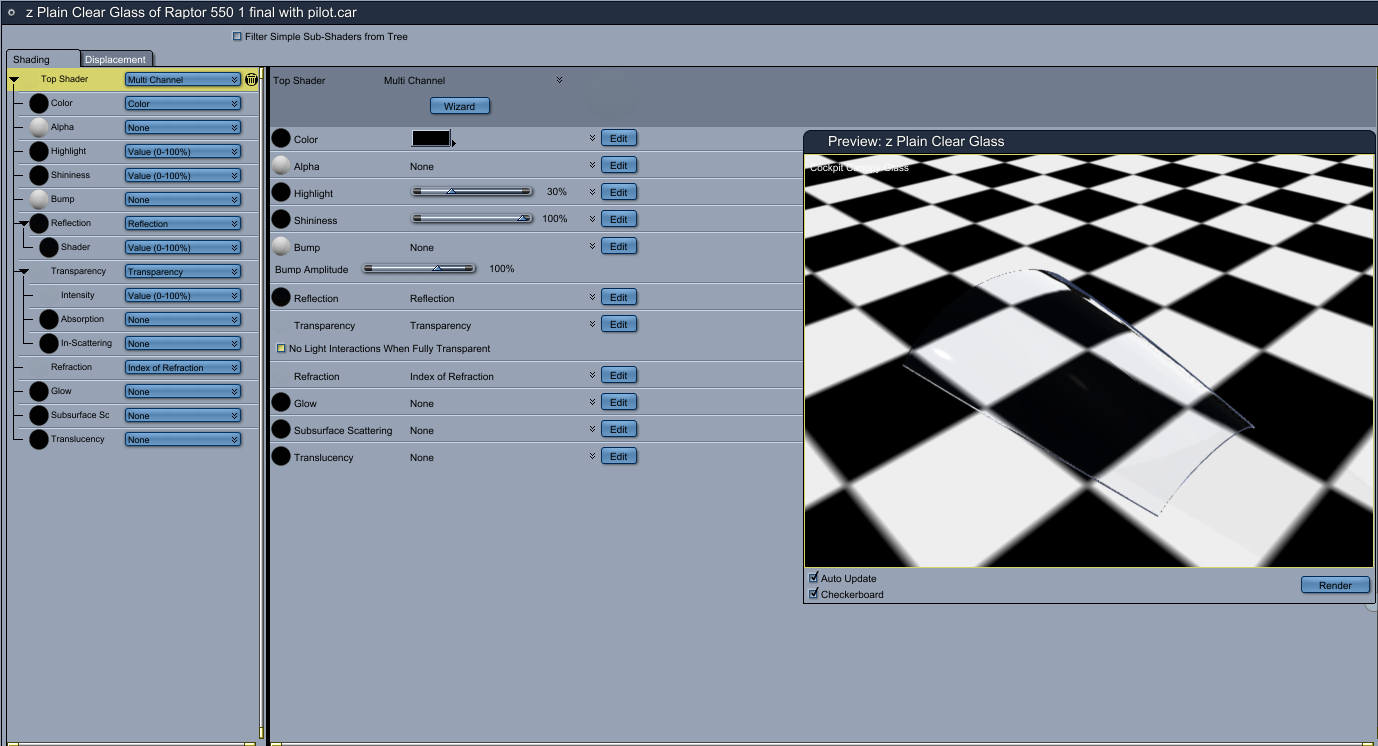This screenshot has height=746, width=1378.
Task: Click the Highlight sphere icon in the tree
Action: tap(39, 151)
